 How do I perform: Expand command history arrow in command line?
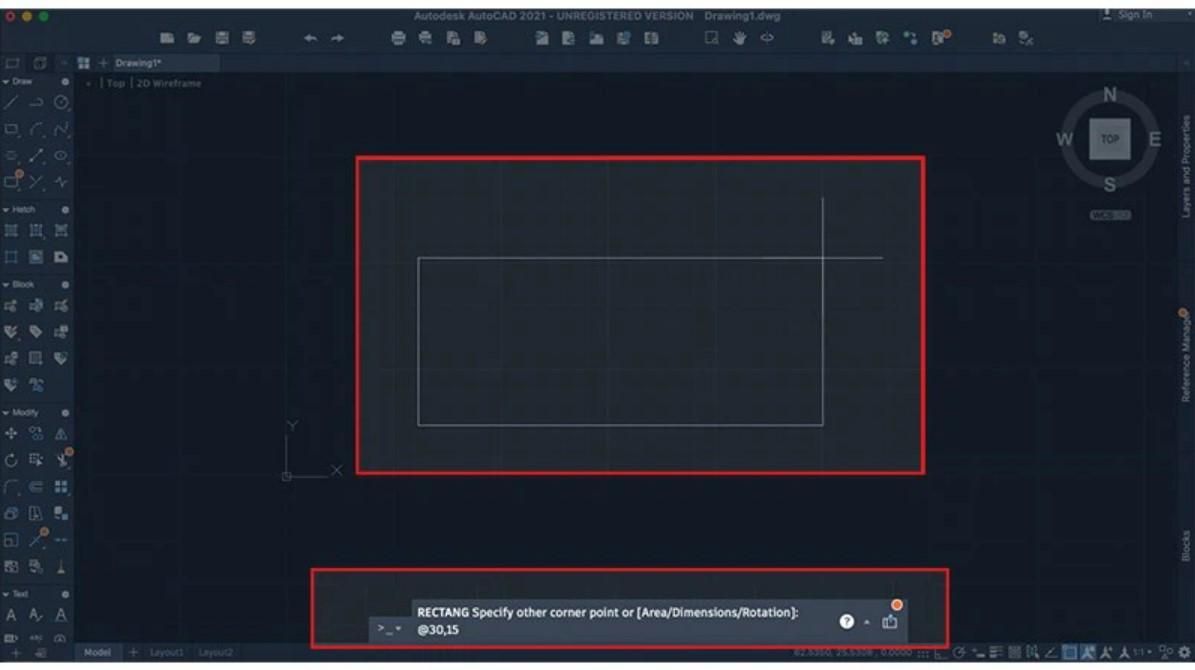pyautogui.click(x=867, y=622)
